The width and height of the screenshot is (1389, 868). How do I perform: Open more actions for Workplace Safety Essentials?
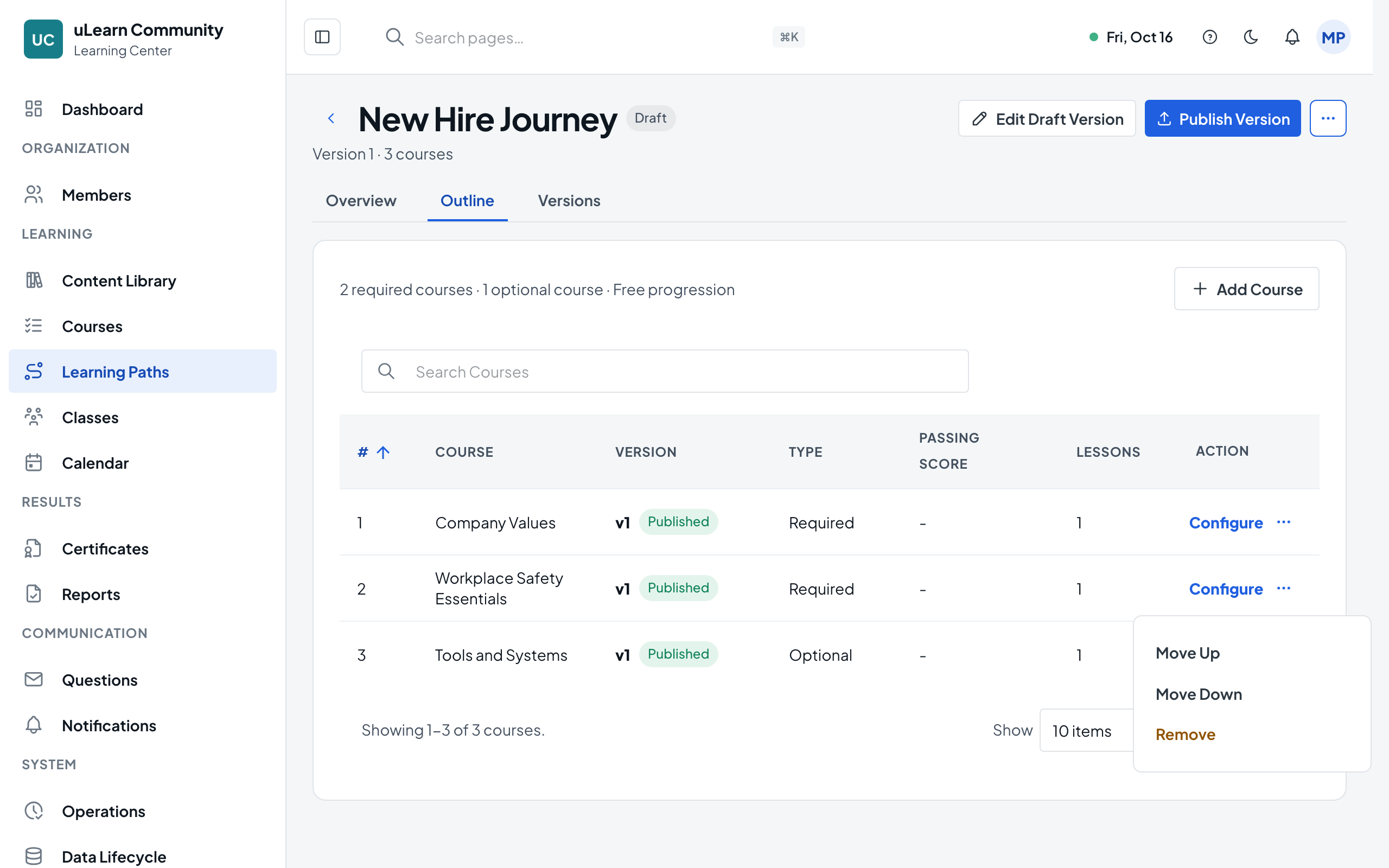click(1283, 589)
